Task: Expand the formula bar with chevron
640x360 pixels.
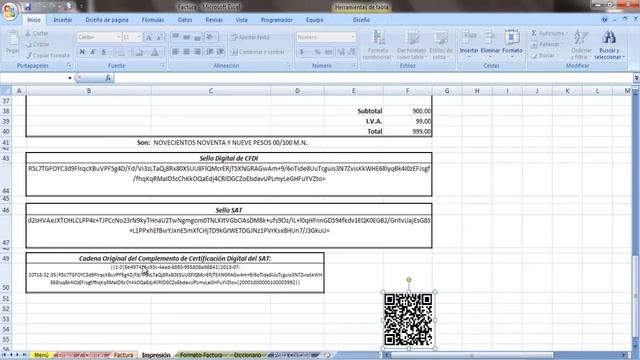Action: (636, 78)
